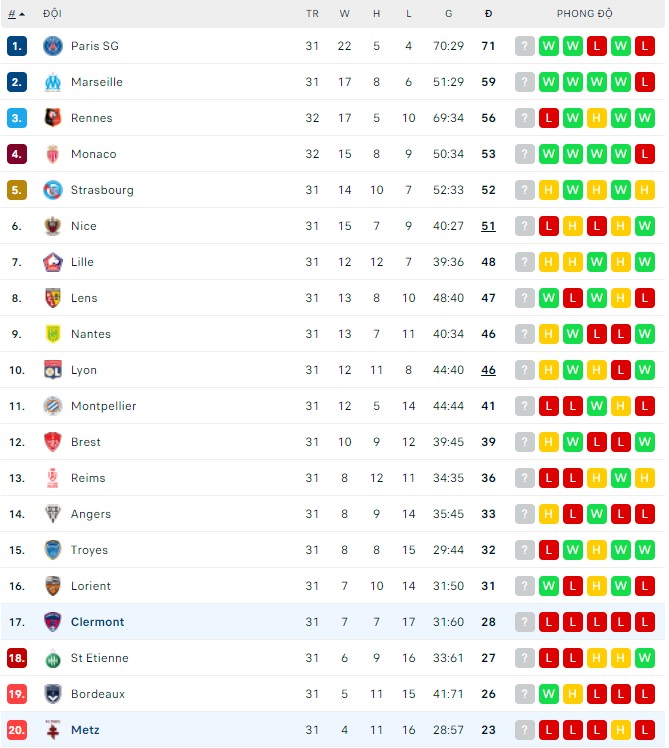Click the Marseille club logo
Image resolution: width=669 pixels, height=748 pixels.
[53, 82]
